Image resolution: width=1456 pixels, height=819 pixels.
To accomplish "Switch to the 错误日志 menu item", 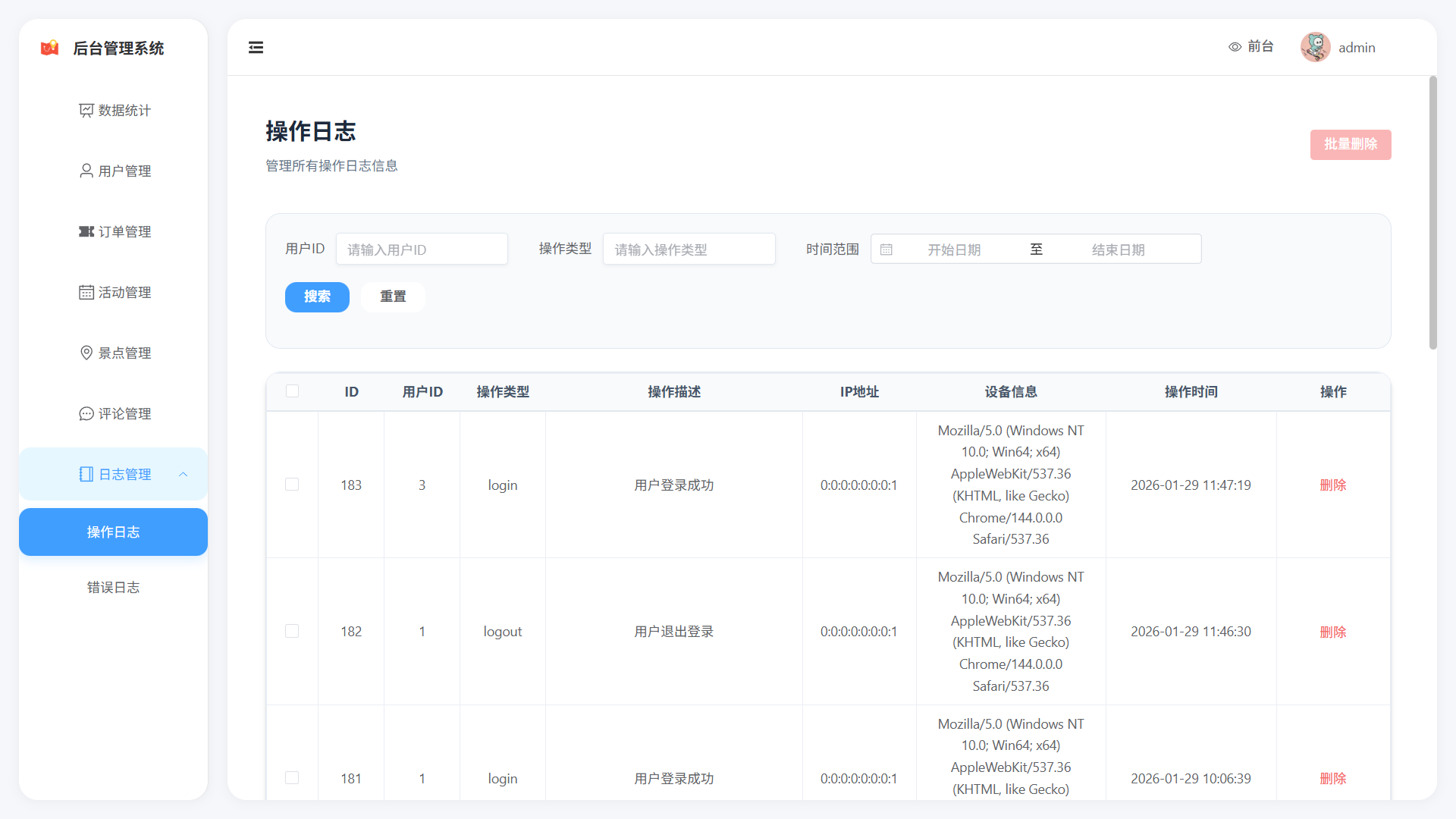I will [113, 588].
